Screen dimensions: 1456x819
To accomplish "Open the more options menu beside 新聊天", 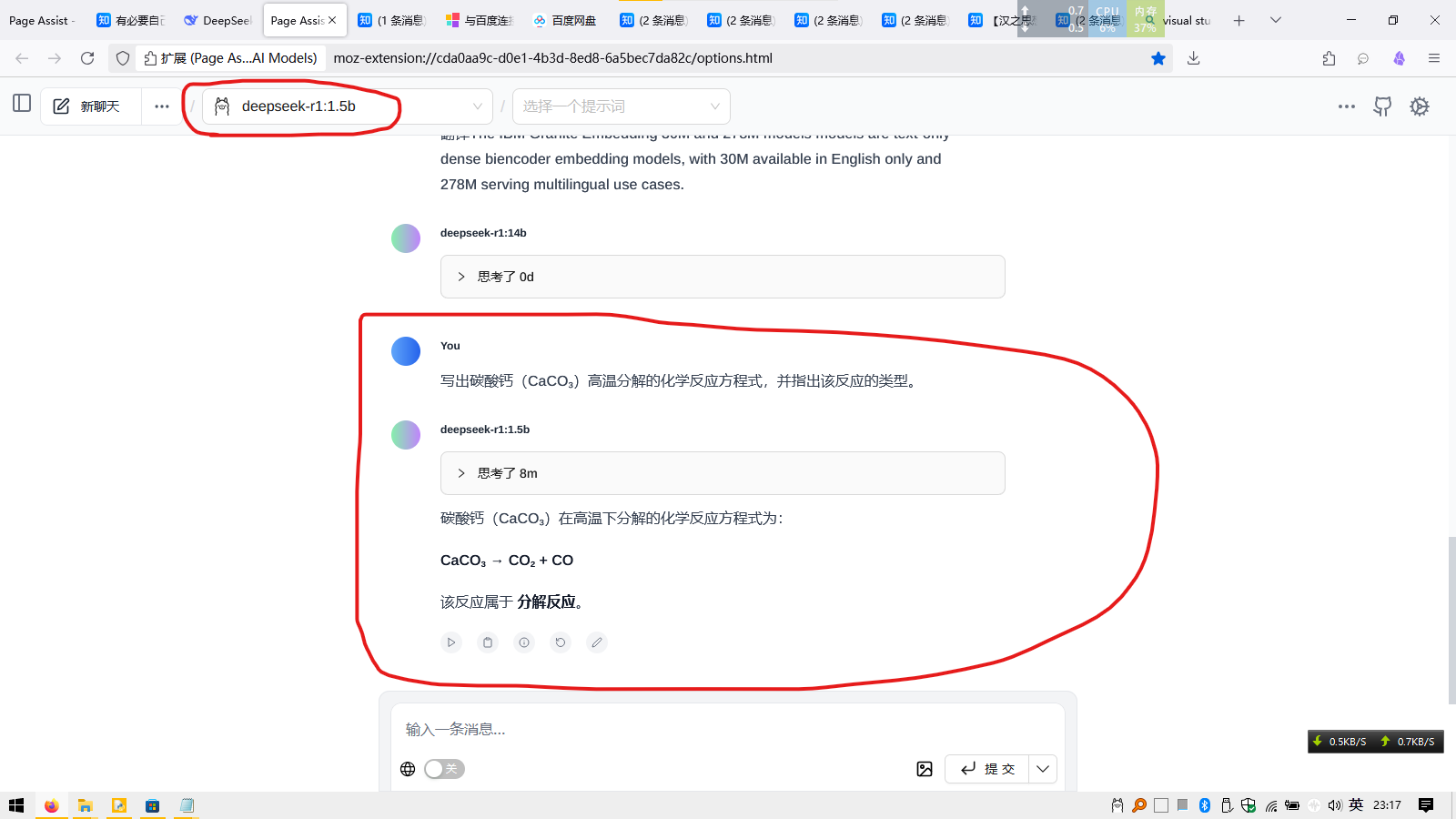I will click(x=162, y=106).
